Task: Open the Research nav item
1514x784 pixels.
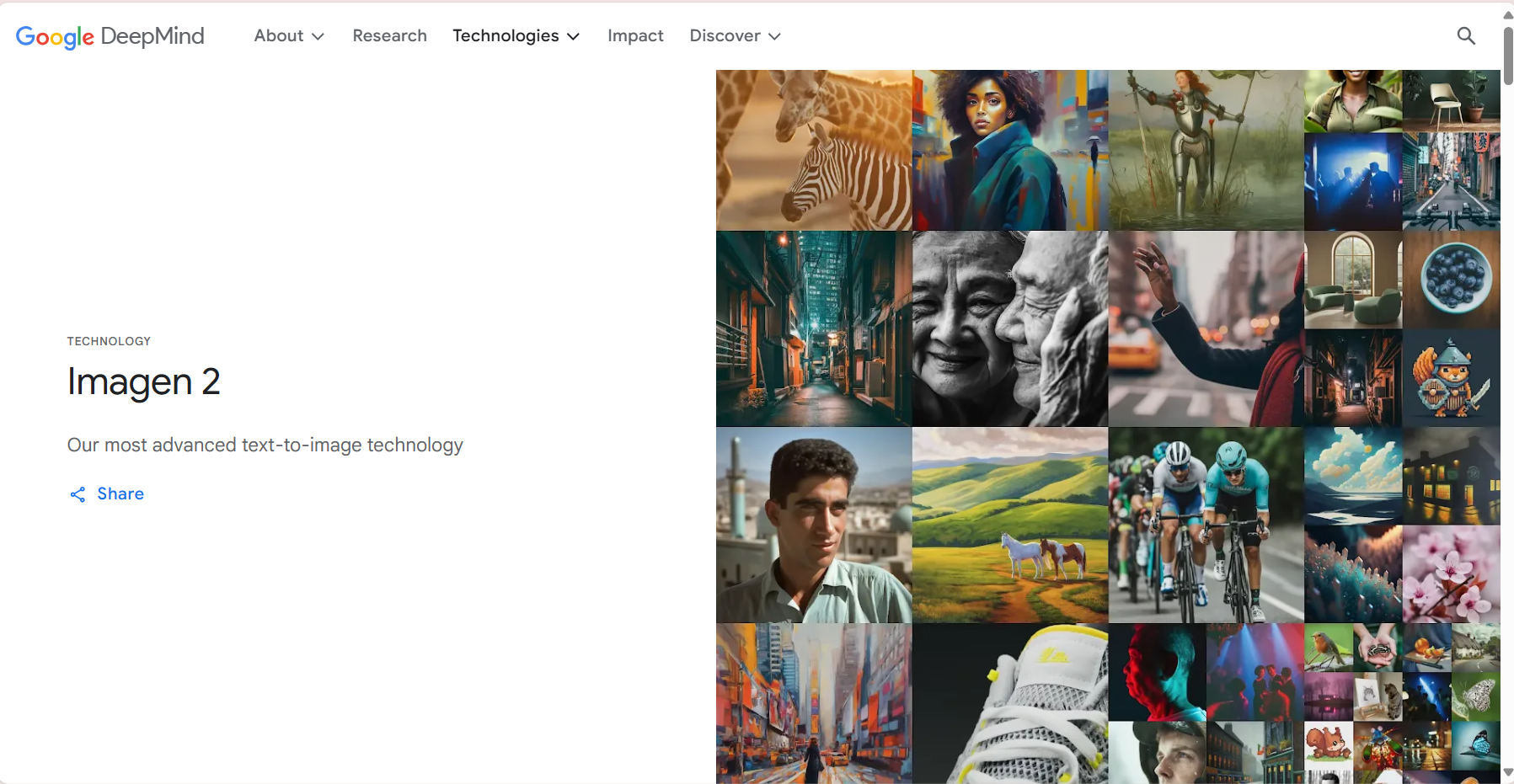Action: click(389, 35)
